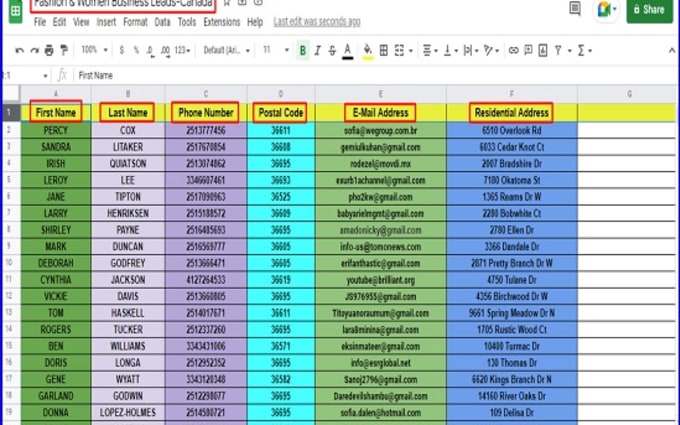Open the font size 11 dropdown
The image size is (680, 425).
click(x=276, y=50)
